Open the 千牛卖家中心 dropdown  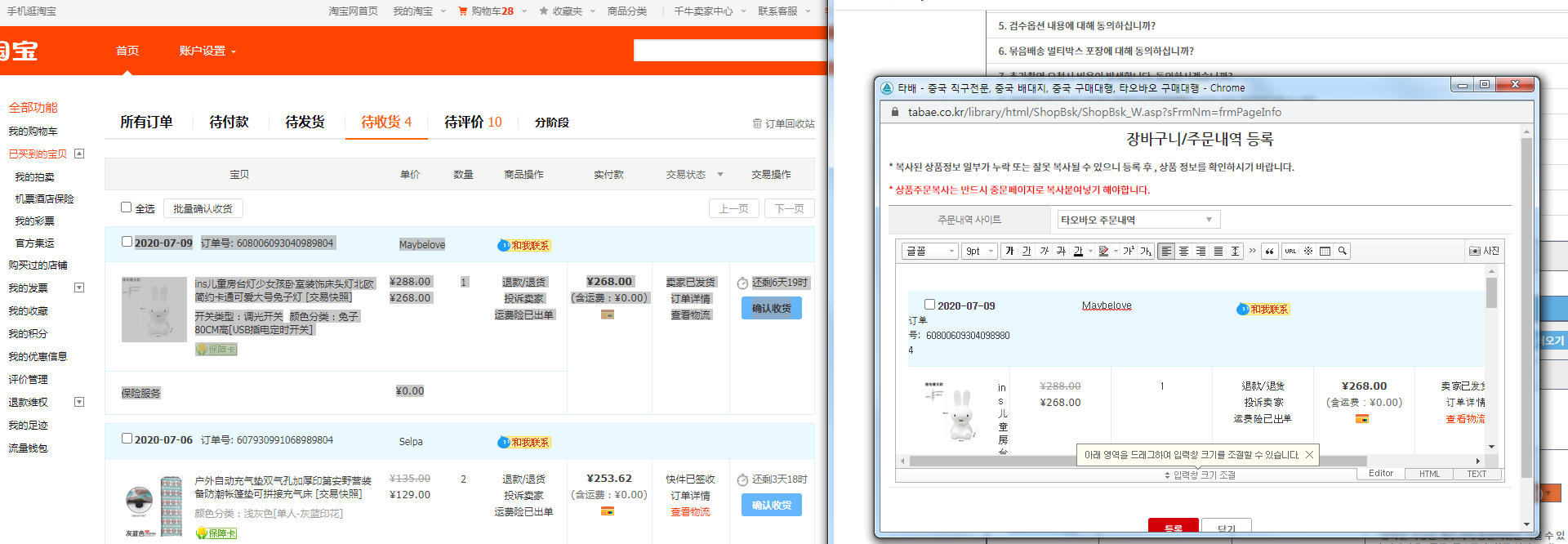point(710,11)
